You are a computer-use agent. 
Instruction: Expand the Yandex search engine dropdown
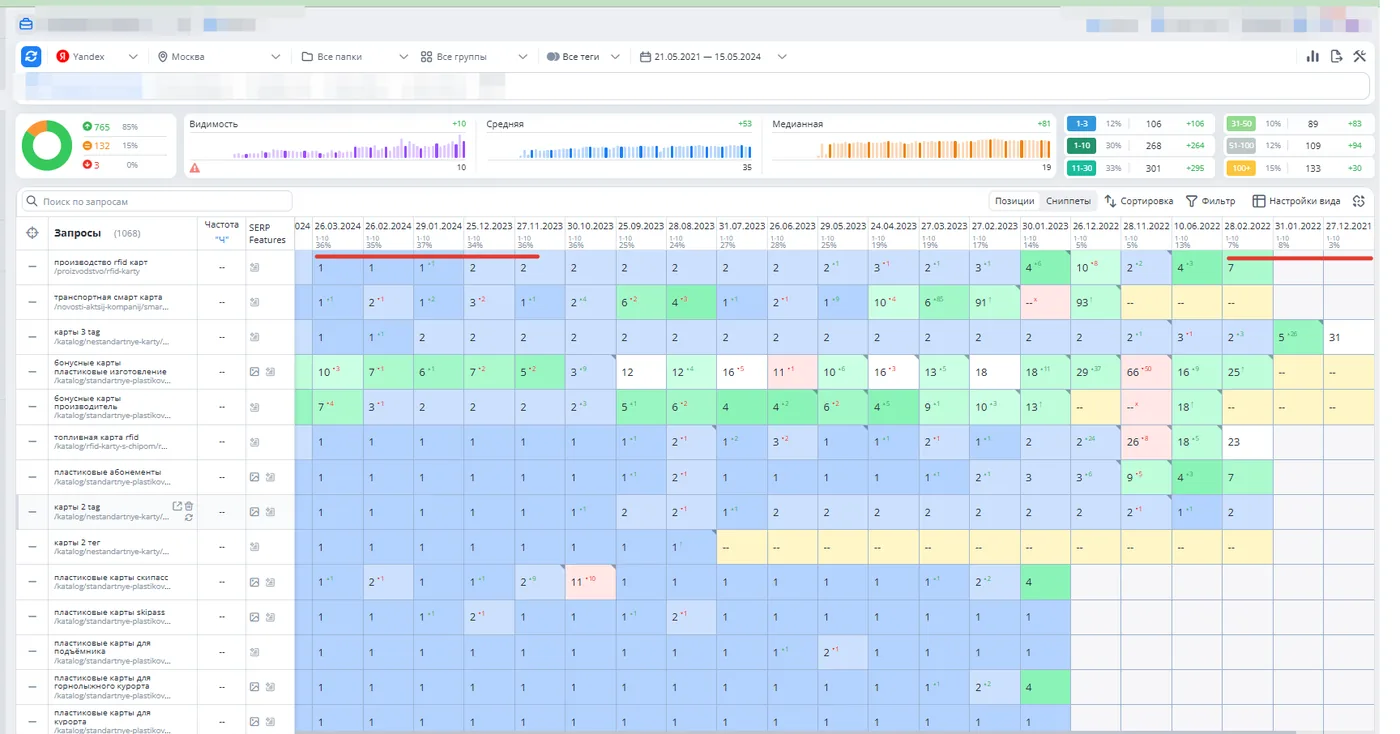(97, 57)
